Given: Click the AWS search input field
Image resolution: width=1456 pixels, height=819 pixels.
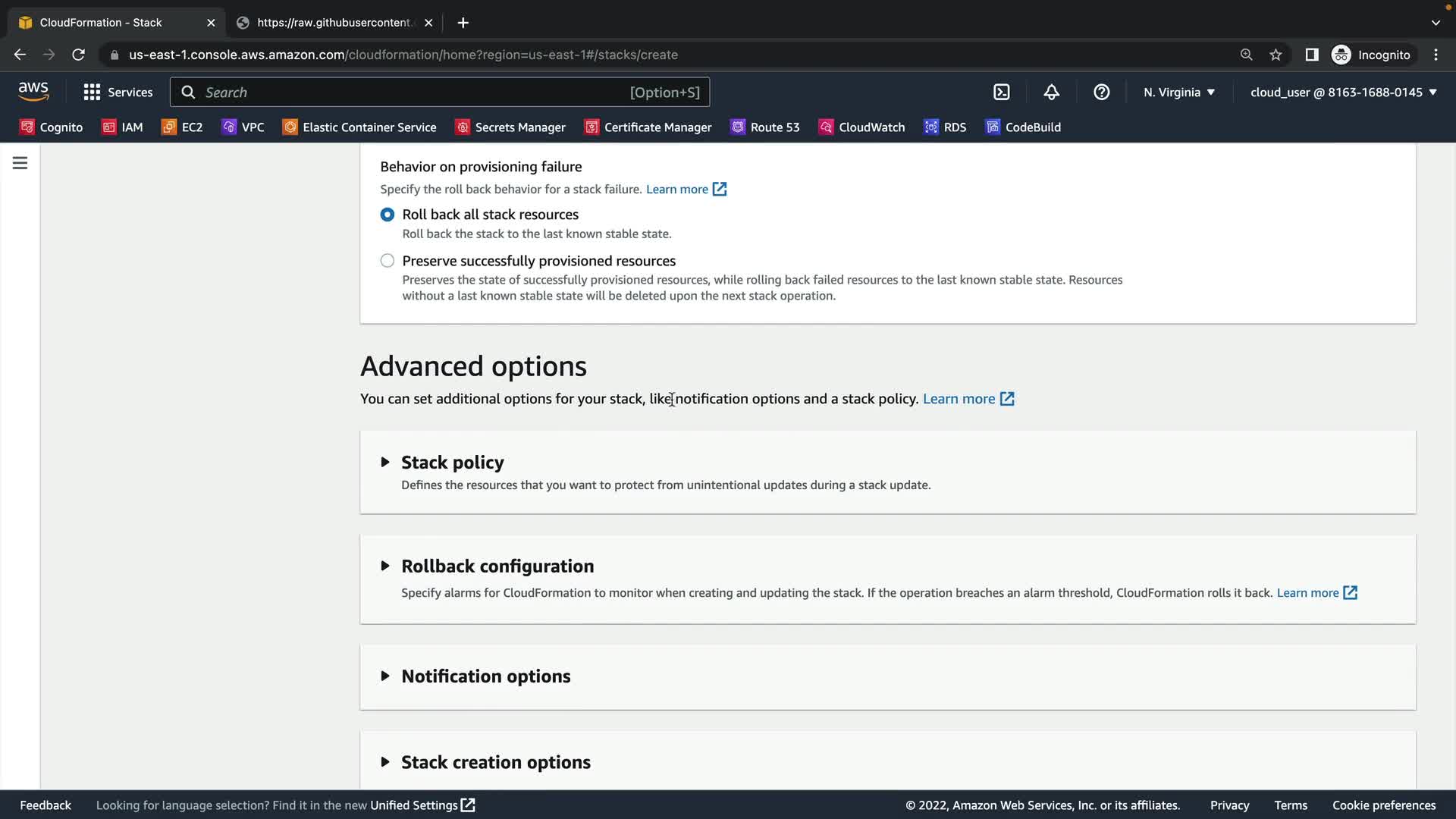Looking at the screenshot, I should pos(409,92).
